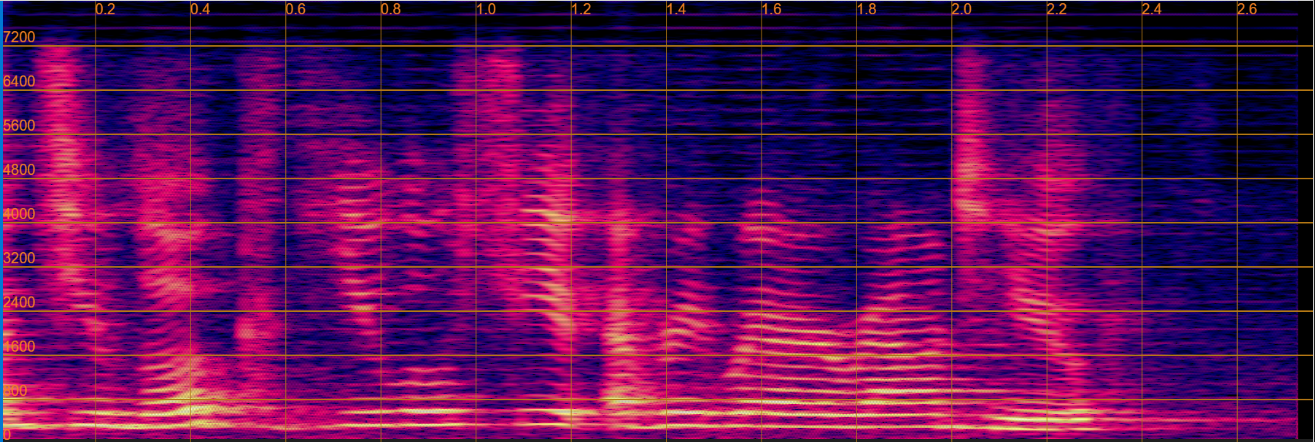Click the 4000 Hz frequency label
The image size is (1315, 442).
coord(19,214)
